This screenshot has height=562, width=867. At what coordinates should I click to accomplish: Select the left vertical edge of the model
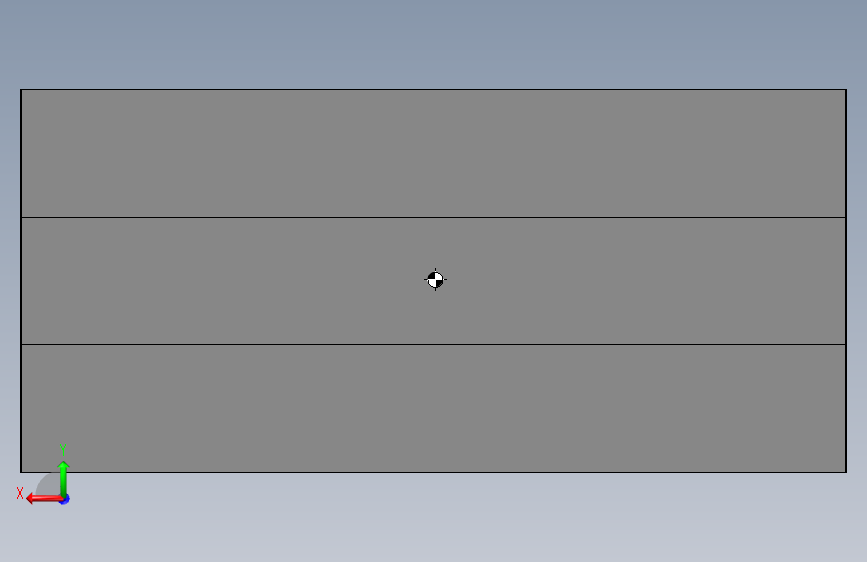tap(21, 281)
